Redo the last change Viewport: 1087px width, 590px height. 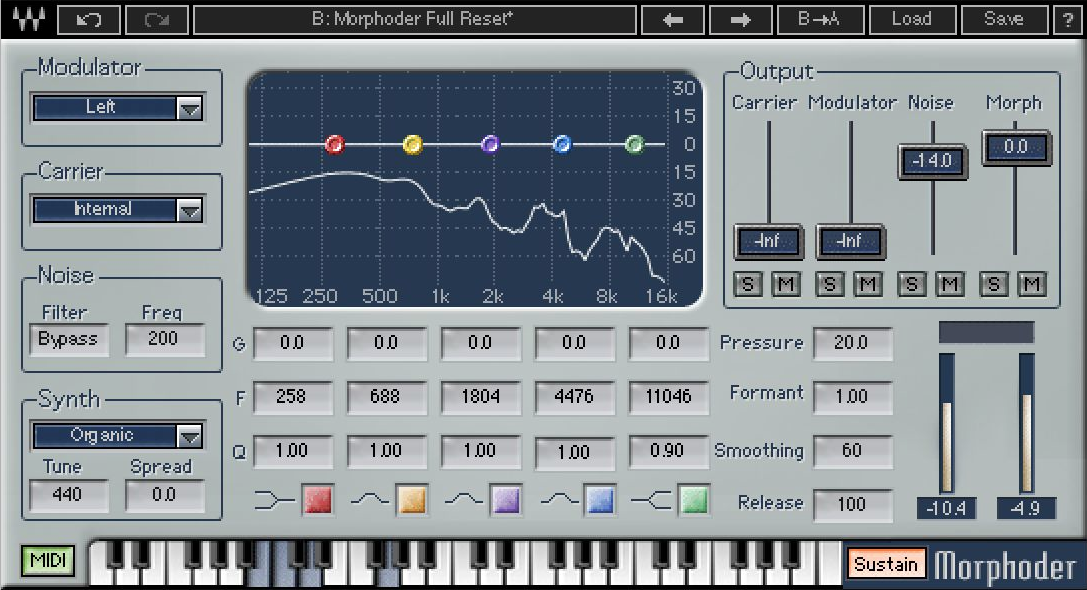[x=156, y=19]
